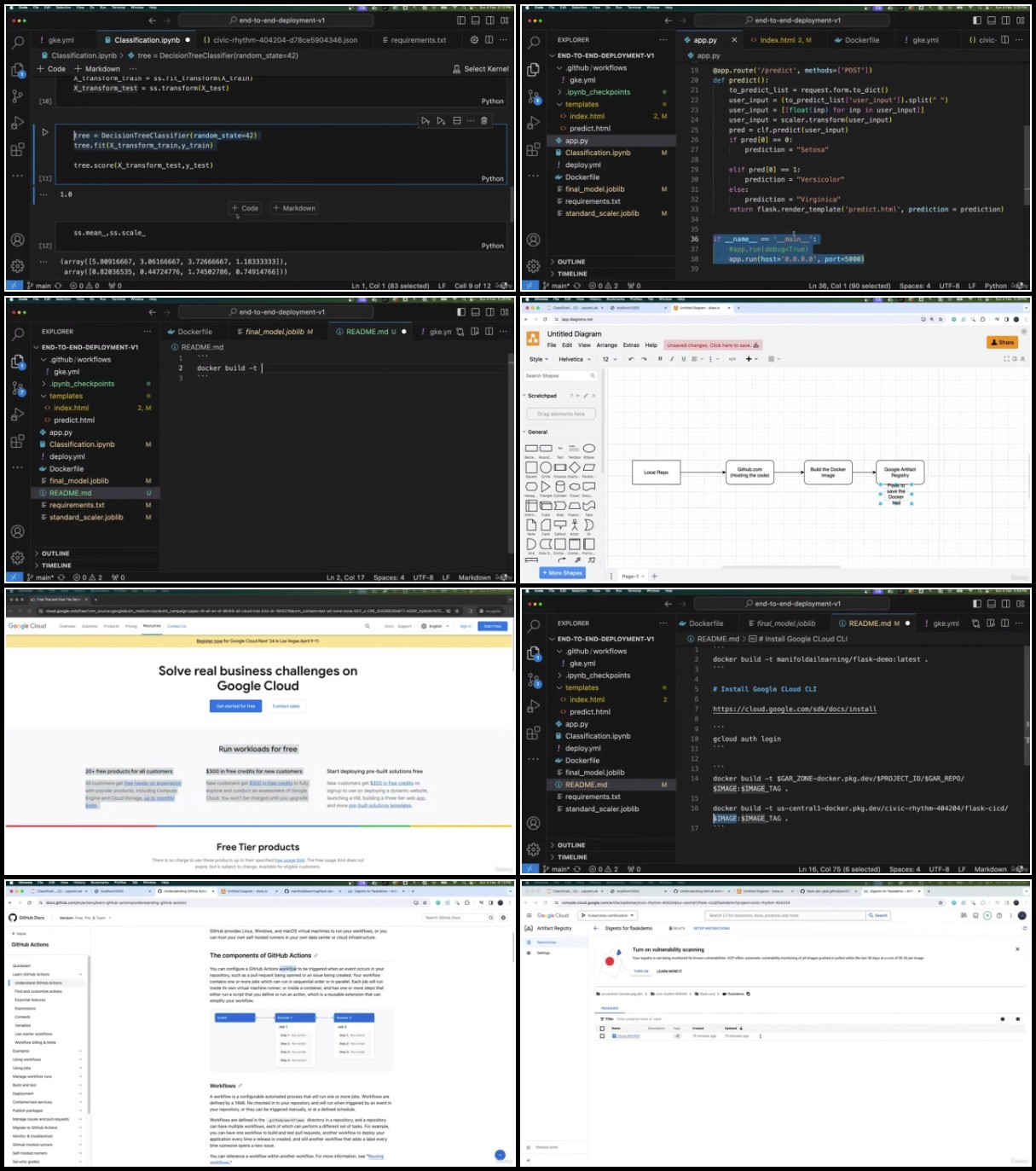Open cloud.google.com sdk docs install link in README

click(795, 710)
